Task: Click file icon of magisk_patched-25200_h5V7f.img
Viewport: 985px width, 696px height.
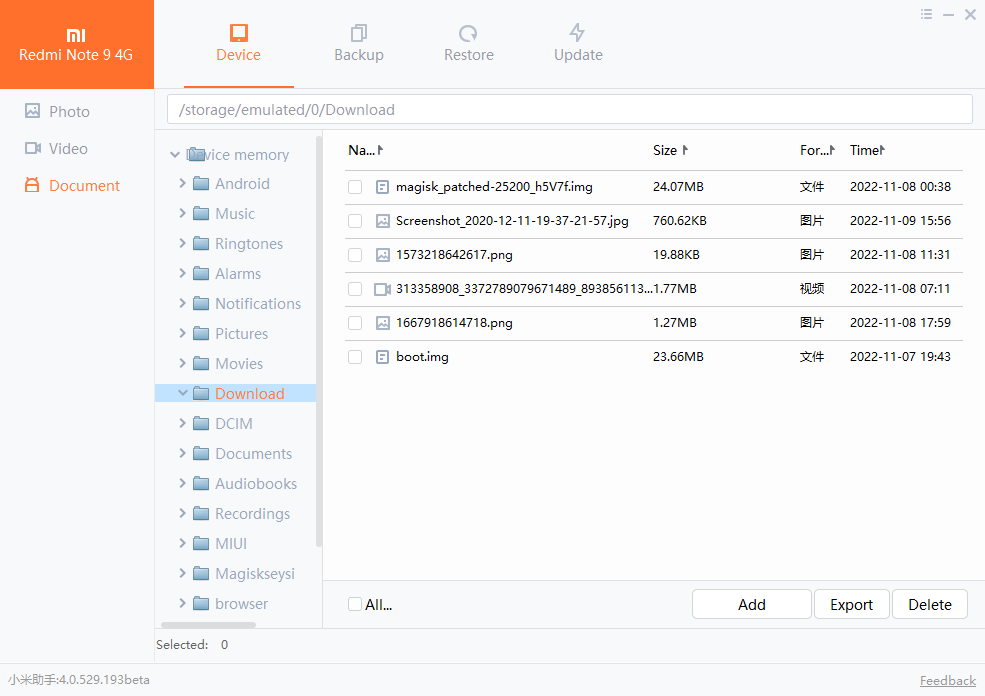Action: [382, 187]
